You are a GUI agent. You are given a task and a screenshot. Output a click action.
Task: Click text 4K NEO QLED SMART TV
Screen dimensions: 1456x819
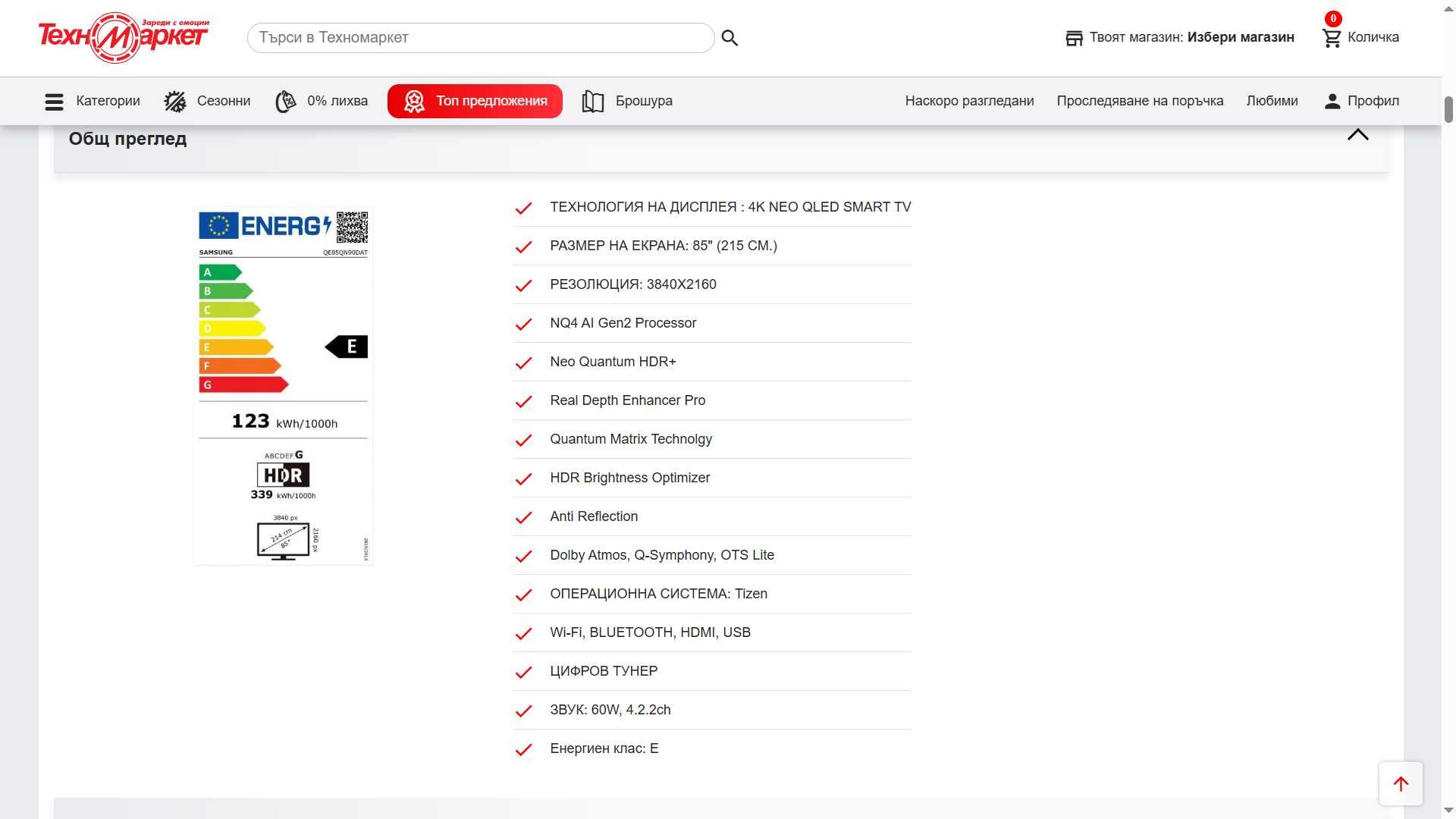pos(830,207)
